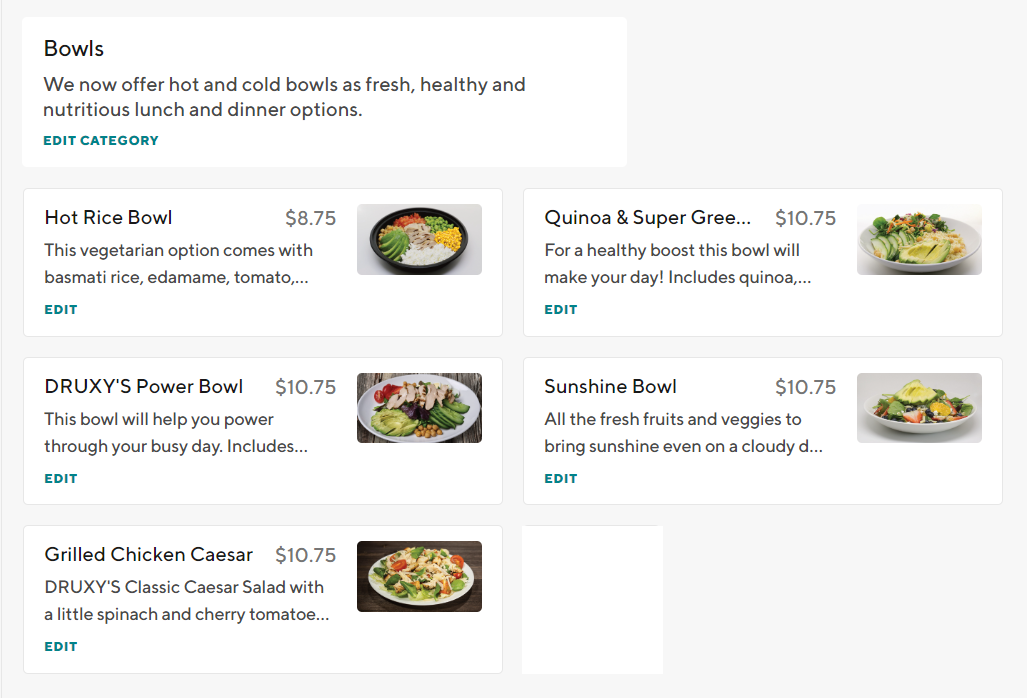Click EDIT on Quinoa & Super Greens card

coord(561,310)
